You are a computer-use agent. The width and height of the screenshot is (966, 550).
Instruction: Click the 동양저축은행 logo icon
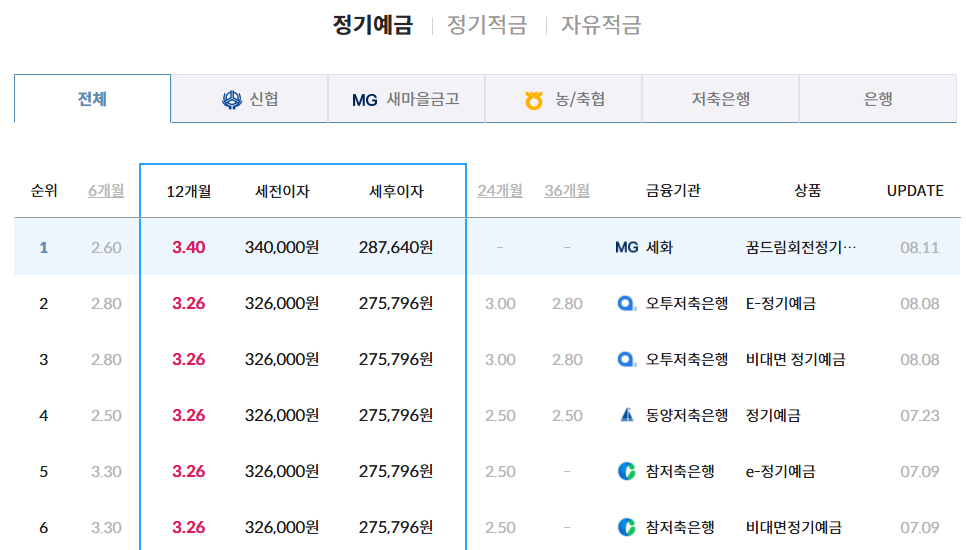(627, 415)
